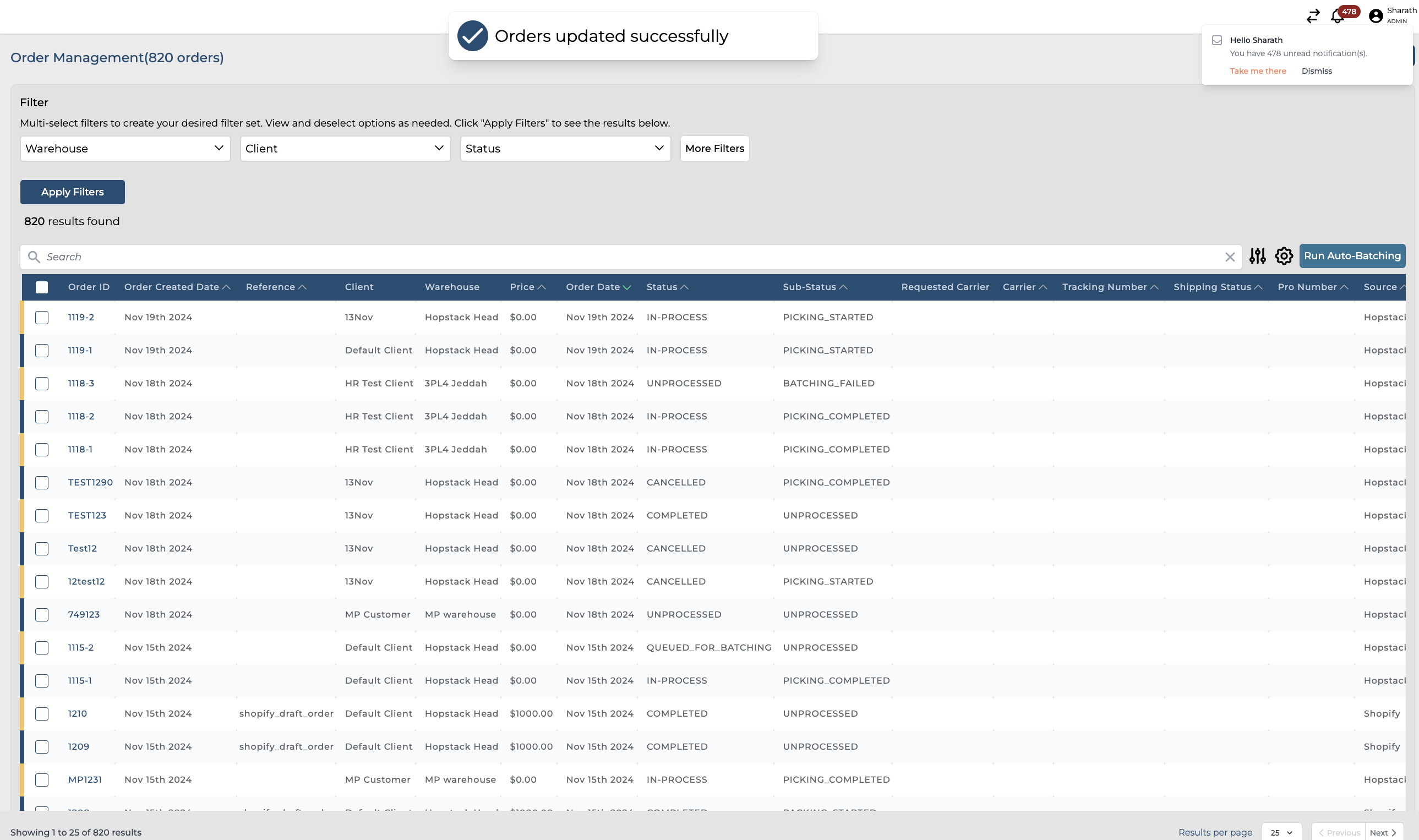This screenshot has height=840, width=1419.
Task: Click the filter sliders icon beside search
Action: point(1257,256)
